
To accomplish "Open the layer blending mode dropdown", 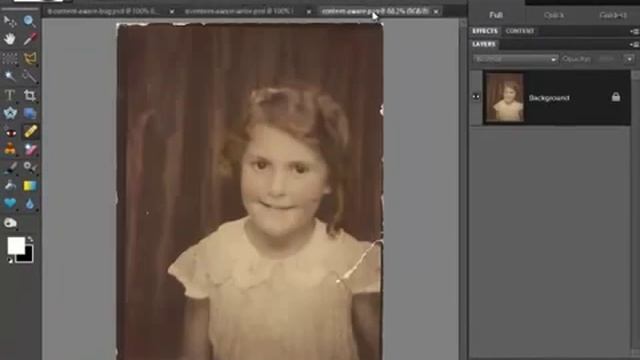I will (515, 59).
